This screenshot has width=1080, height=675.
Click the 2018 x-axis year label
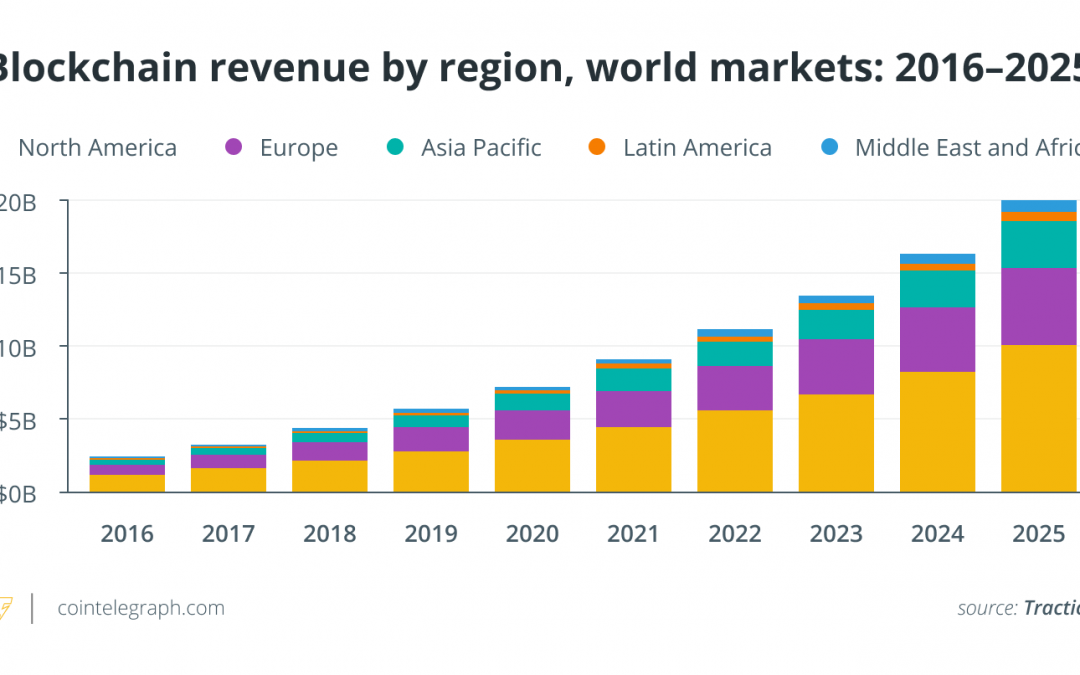pos(330,534)
